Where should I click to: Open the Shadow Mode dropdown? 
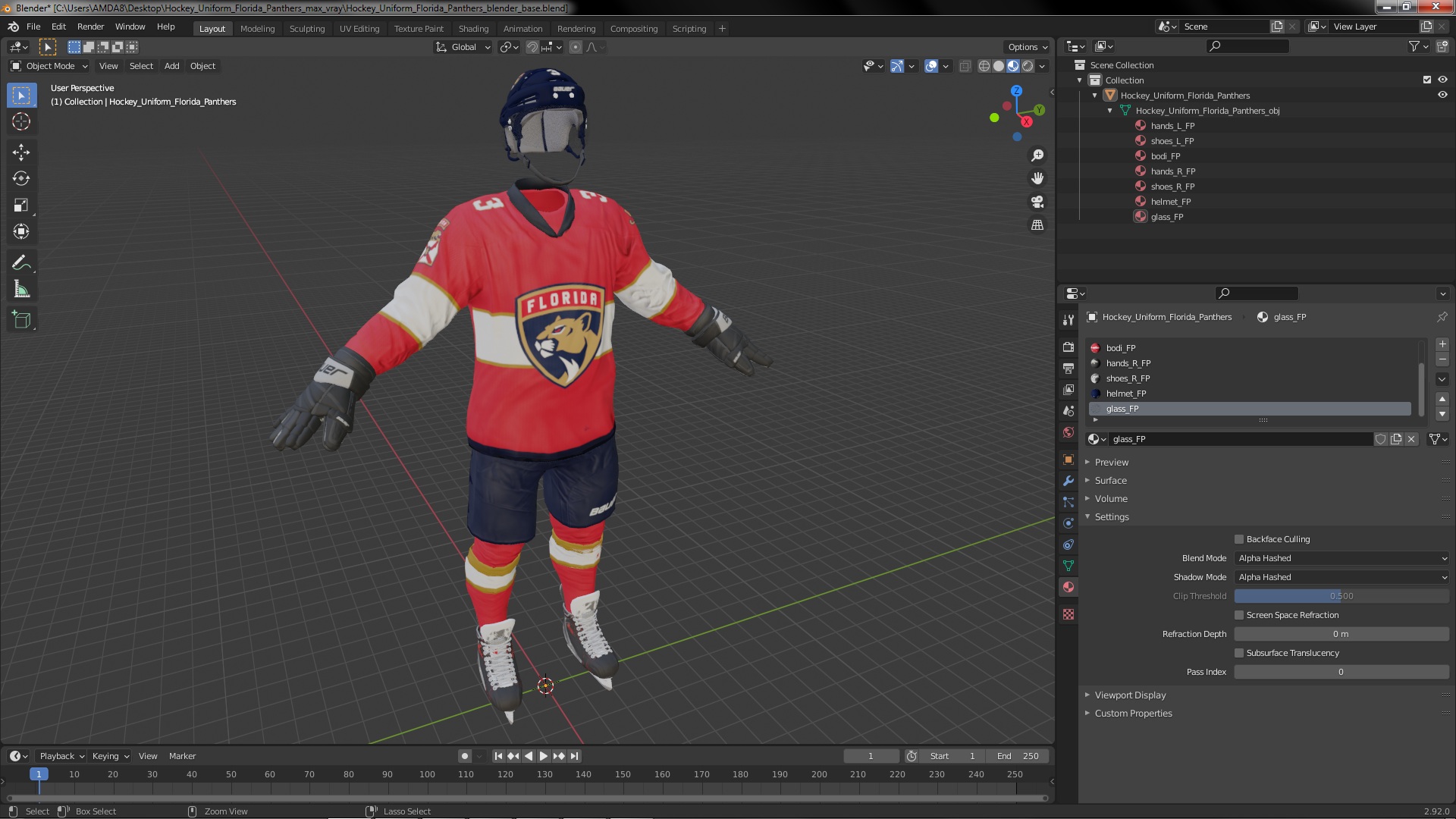coord(1341,577)
